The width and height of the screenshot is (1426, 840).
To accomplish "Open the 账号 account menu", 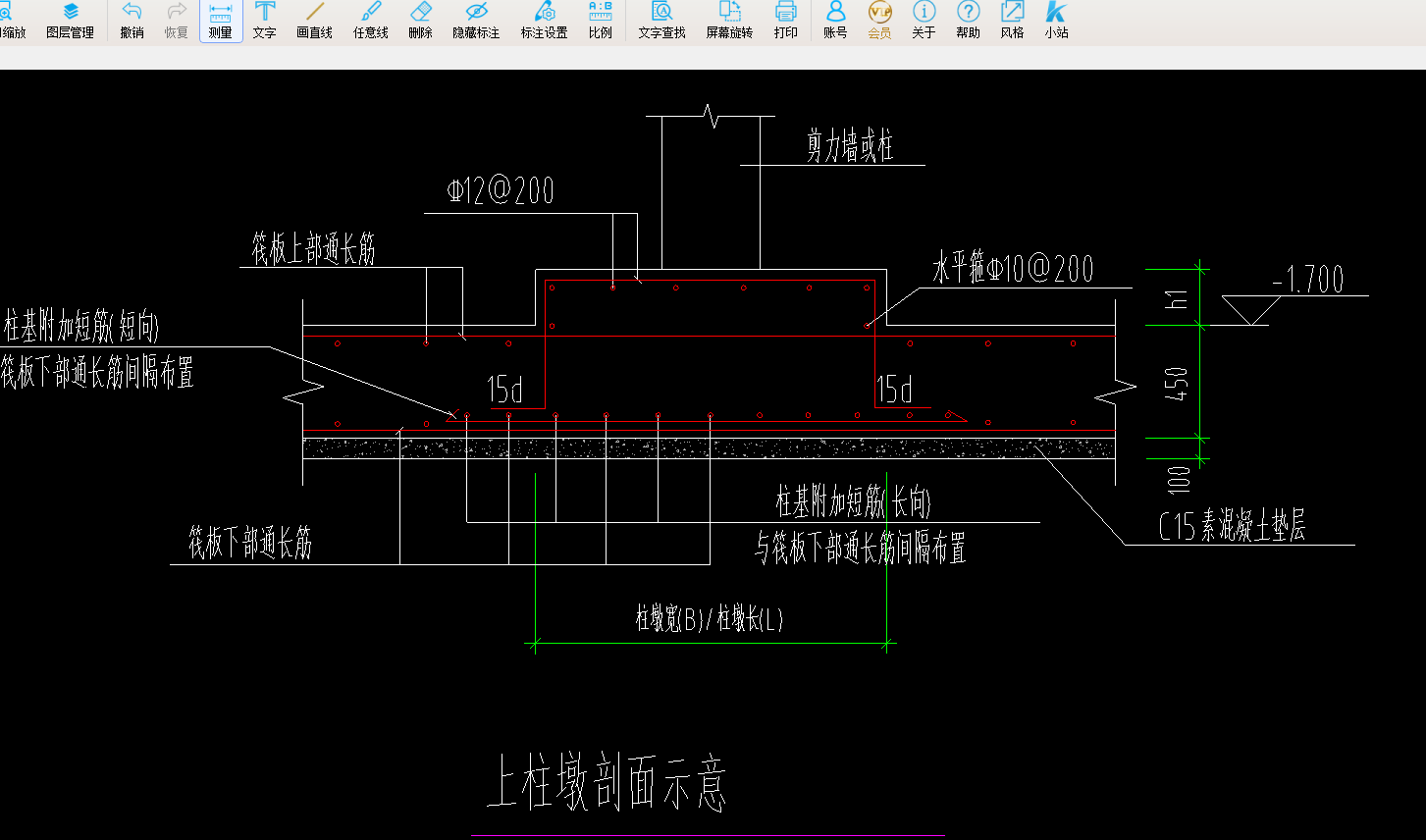I will point(835,21).
